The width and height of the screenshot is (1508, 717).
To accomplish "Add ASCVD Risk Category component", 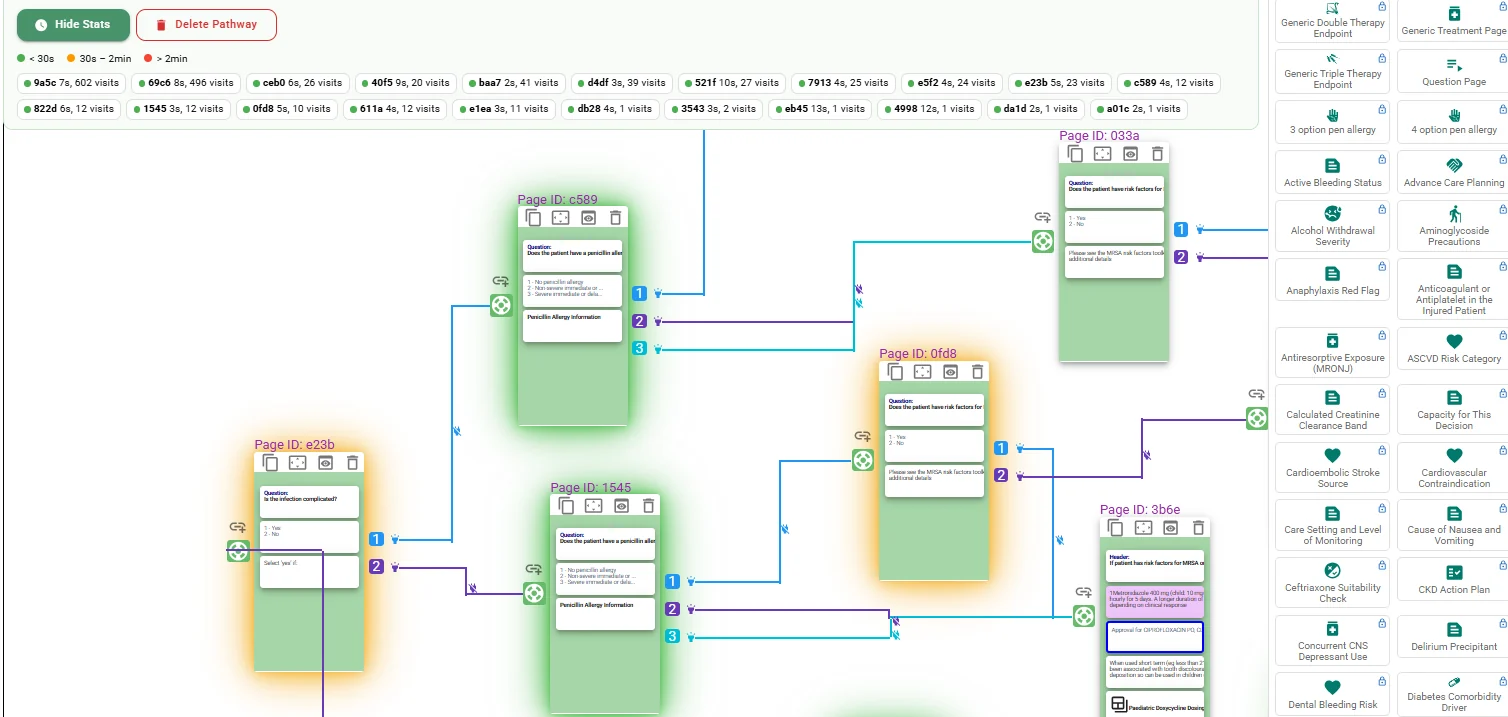I will (x=1454, y=348).
